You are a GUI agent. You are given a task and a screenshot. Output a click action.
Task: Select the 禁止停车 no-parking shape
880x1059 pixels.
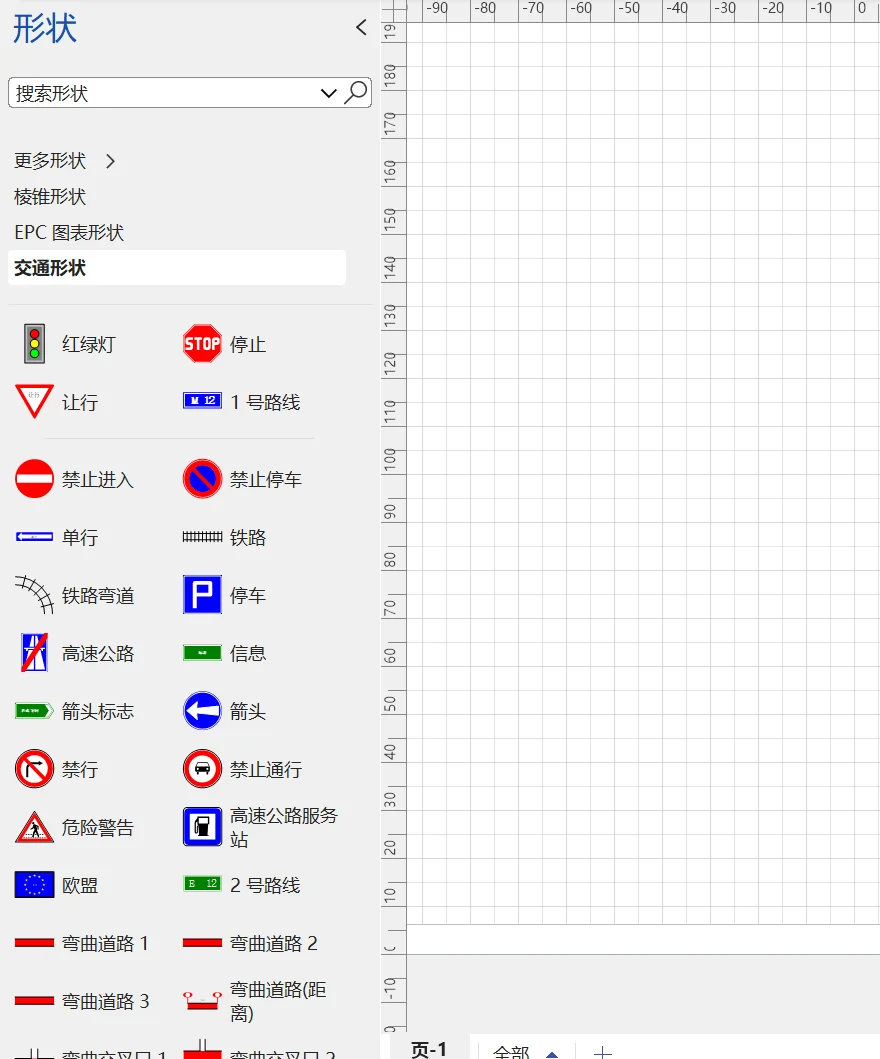(x=202, y=479)
